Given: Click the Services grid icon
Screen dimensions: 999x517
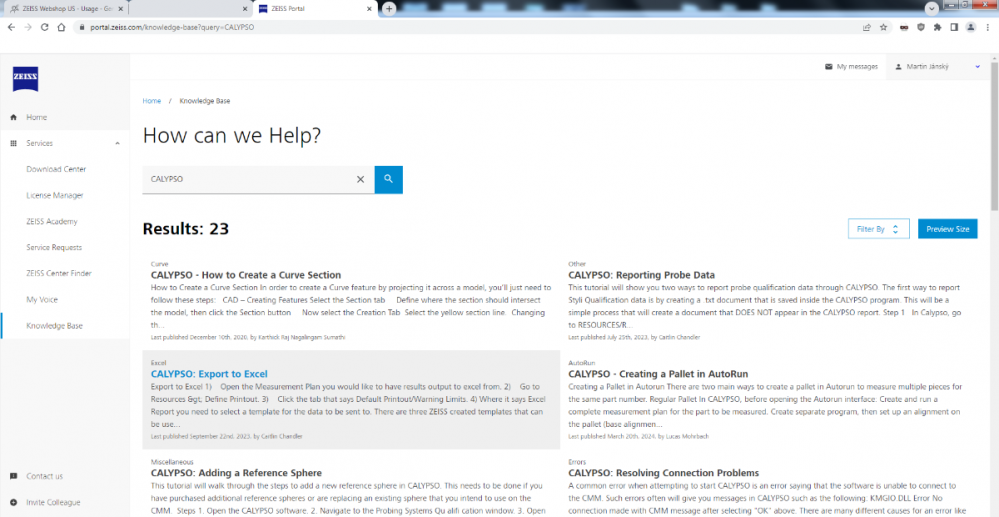Looking at the screenshot, I should click(x=13, y=143).
